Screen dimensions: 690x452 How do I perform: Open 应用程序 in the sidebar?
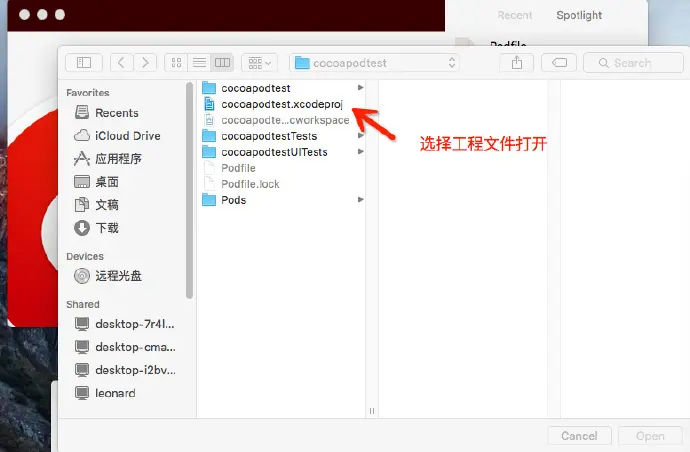[x=108, y=158]
